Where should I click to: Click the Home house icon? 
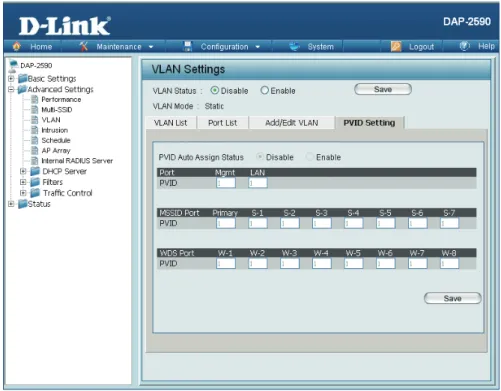point(16,46)
